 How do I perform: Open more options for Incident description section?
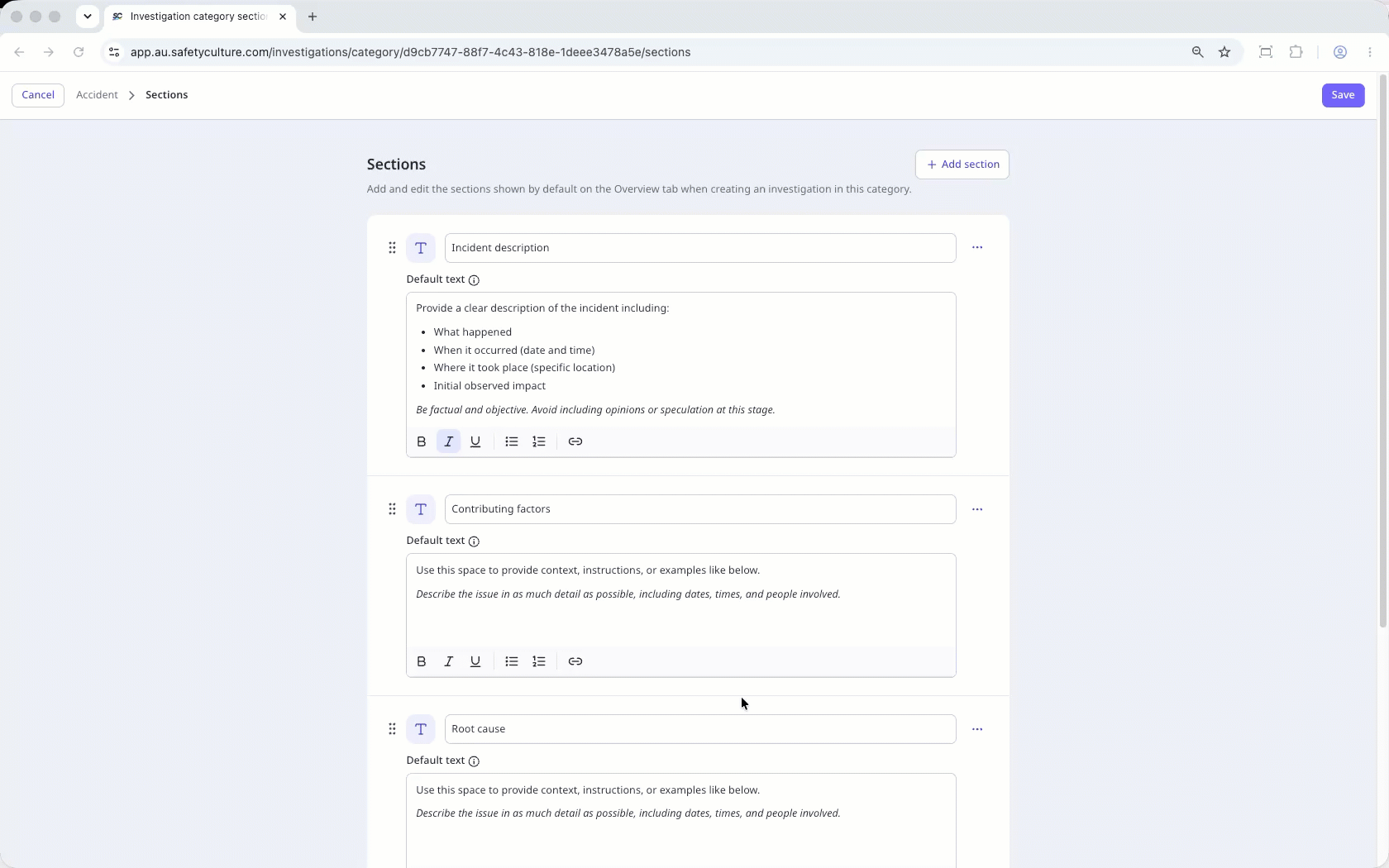(x=977, y=248)
